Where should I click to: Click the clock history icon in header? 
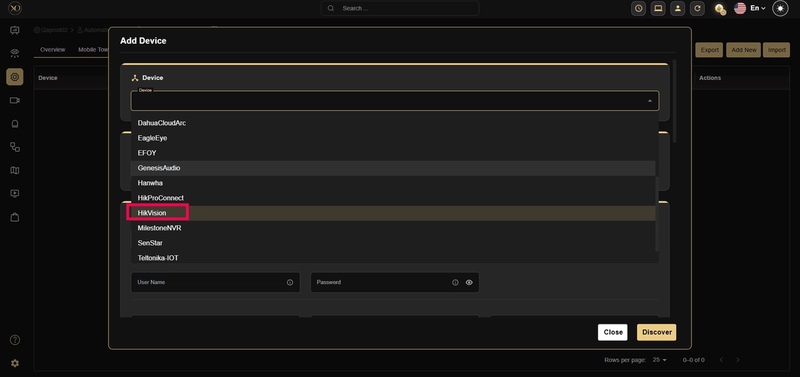point(638,8)
